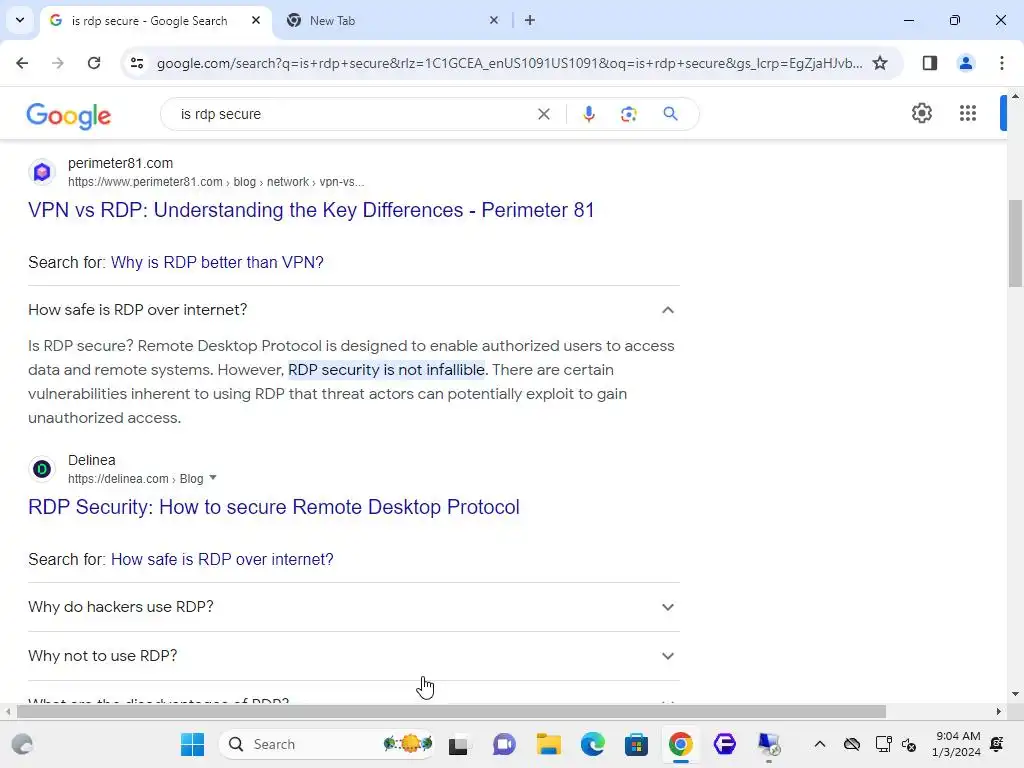Collapse 'How safe is RDP over internet?'
The image size is (1024, 768).
click(353, 310)
